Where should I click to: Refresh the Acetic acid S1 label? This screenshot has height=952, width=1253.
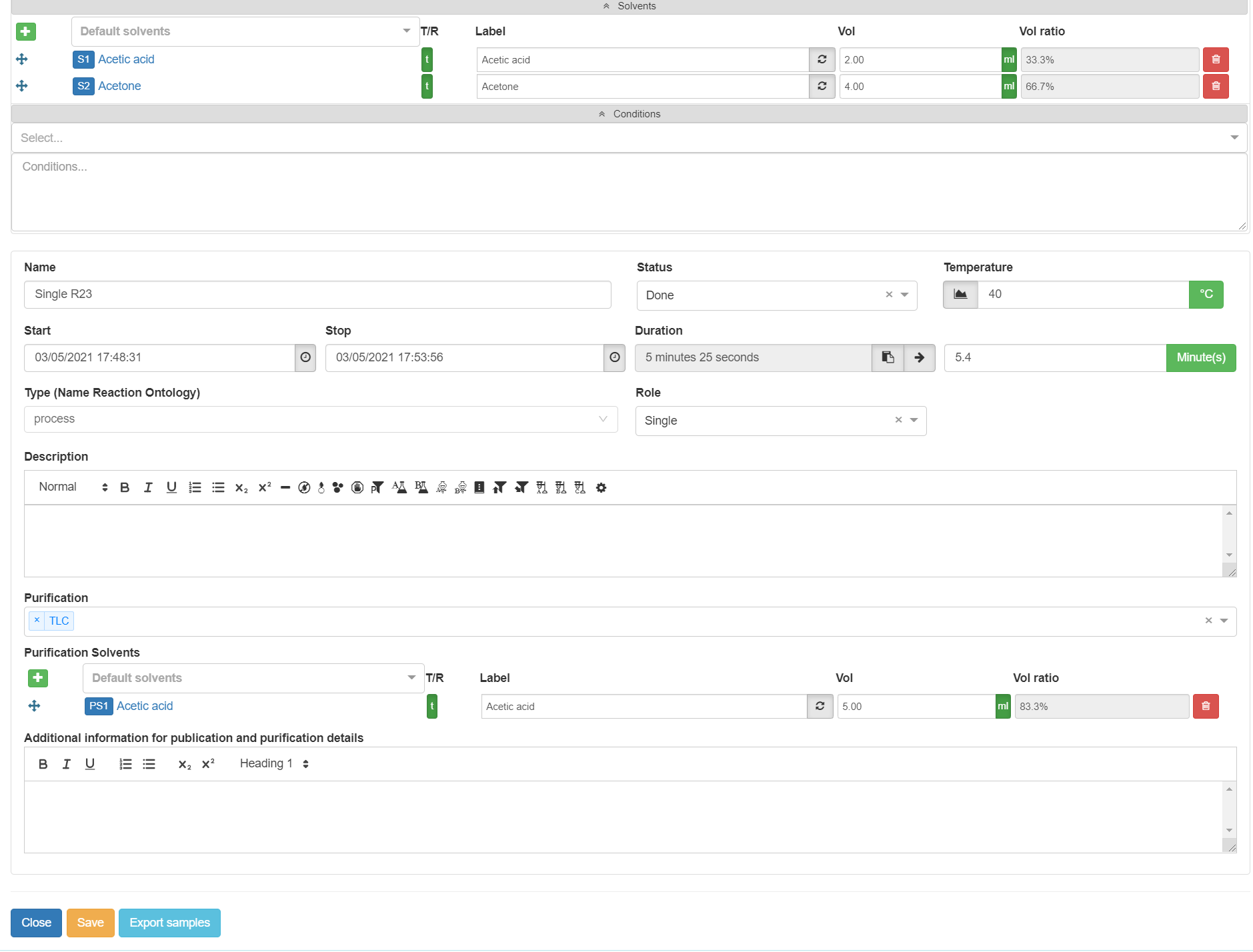(x=822, y=60)
